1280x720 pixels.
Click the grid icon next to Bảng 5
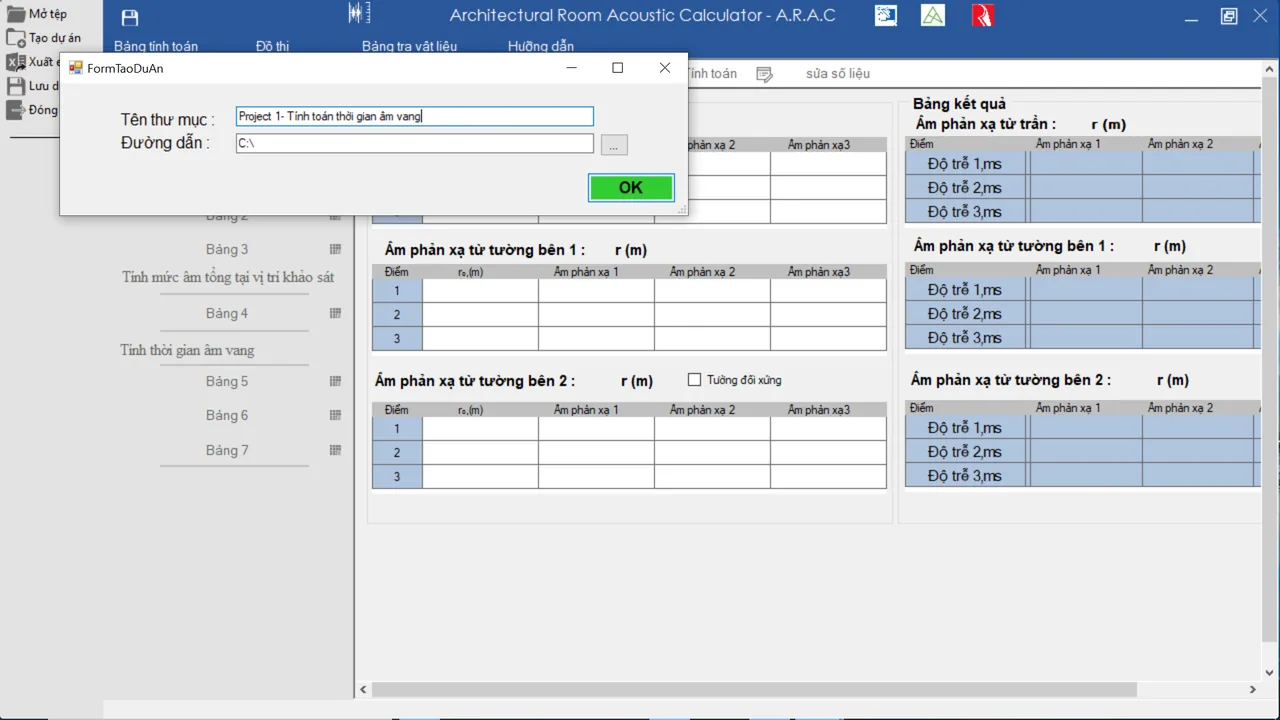[x=336, y=381]
